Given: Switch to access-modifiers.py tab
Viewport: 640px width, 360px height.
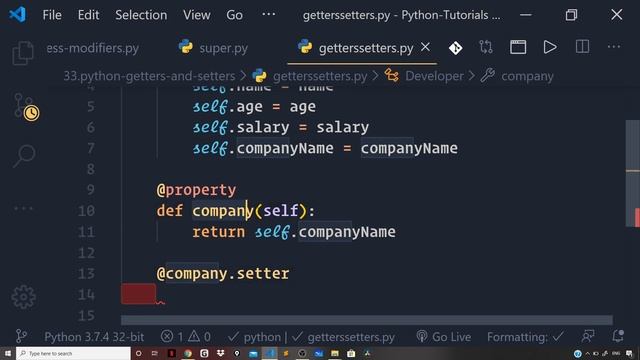Looking at the screenshot, I should click(93, 48).
